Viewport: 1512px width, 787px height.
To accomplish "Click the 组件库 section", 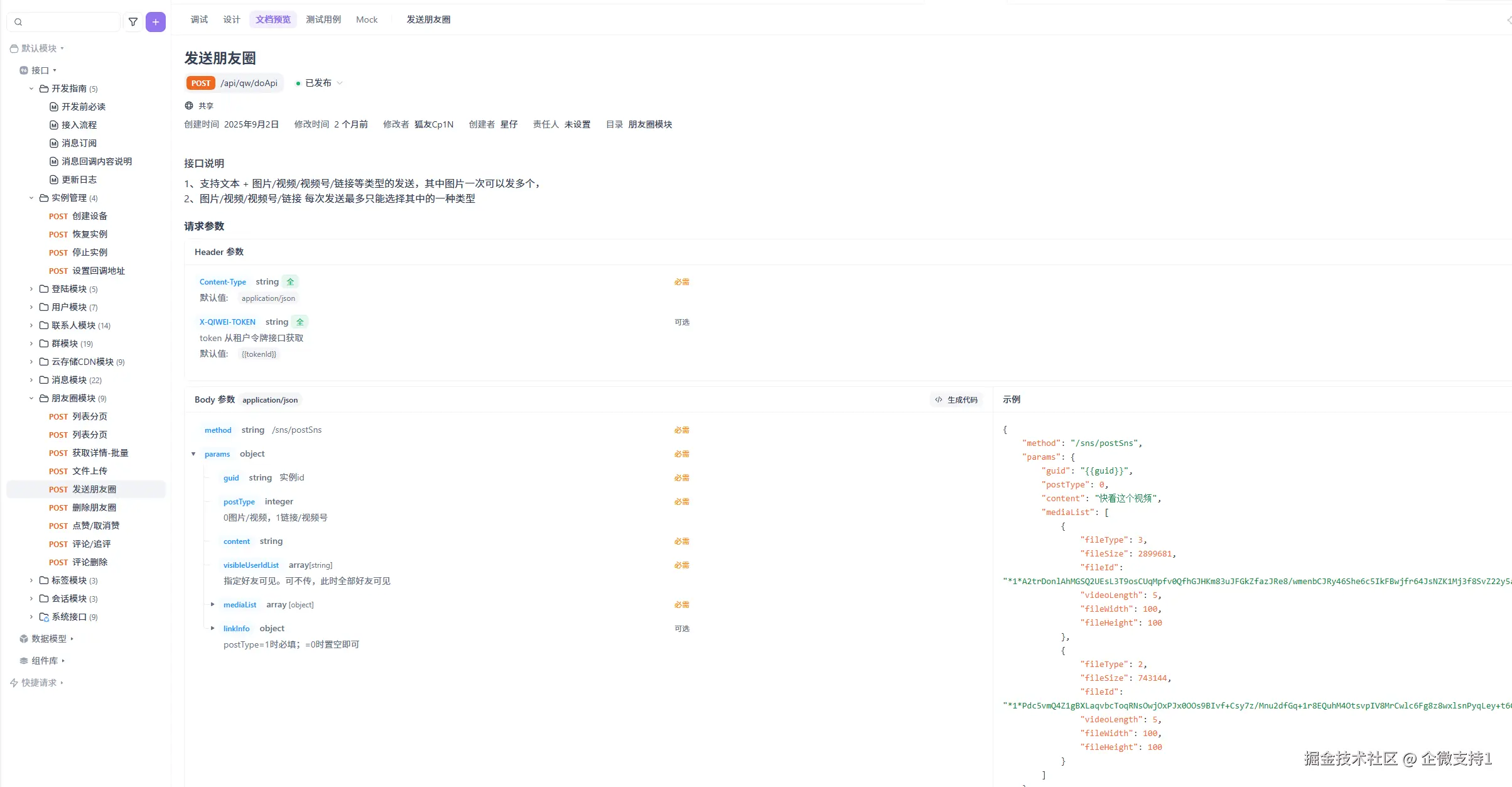I will pyautogui.click(x=44, y=661).
